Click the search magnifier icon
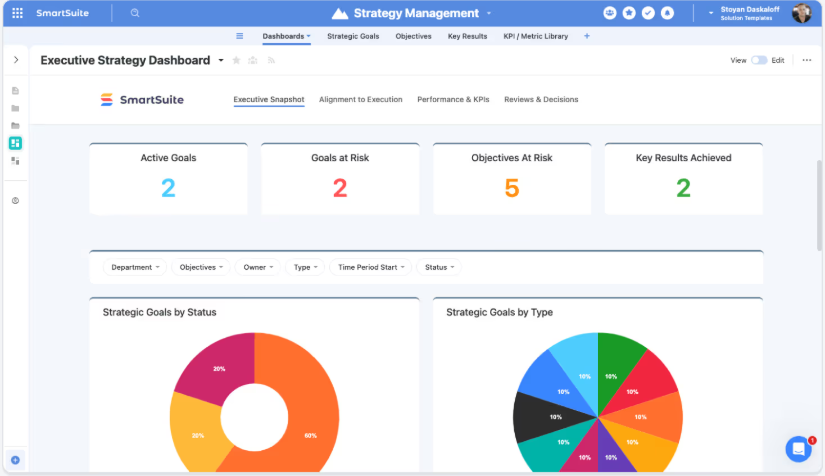Screen dimensions: 825x476 (x=135, y=13)
